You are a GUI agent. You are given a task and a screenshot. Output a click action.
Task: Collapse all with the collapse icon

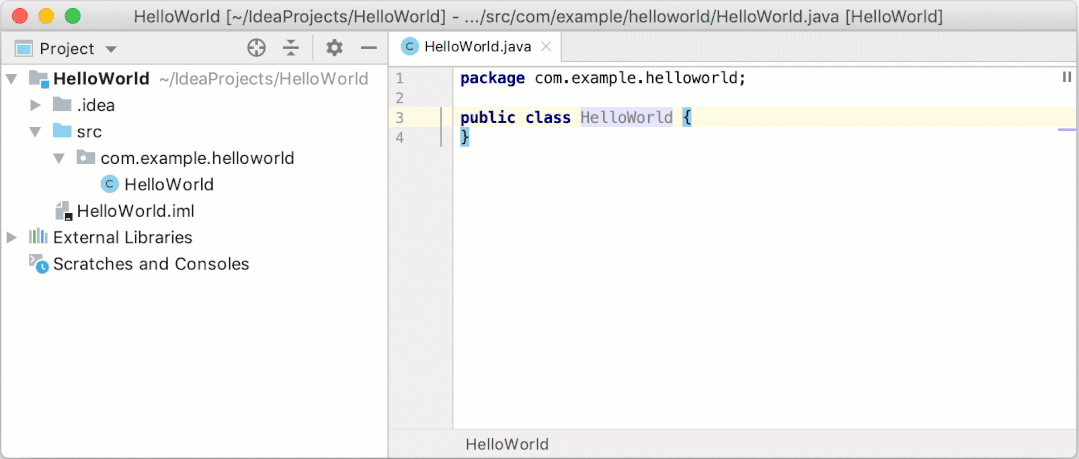tap(292, 48)
